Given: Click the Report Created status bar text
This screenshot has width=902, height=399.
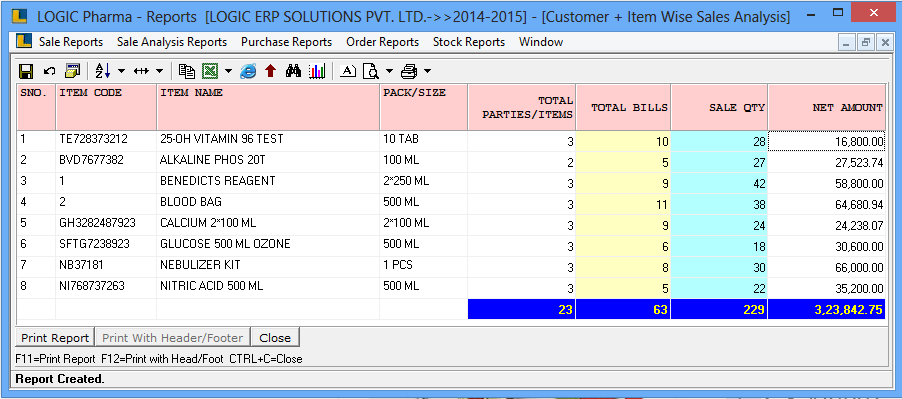Looking at the screenshot, I should (x=60, y=379).
